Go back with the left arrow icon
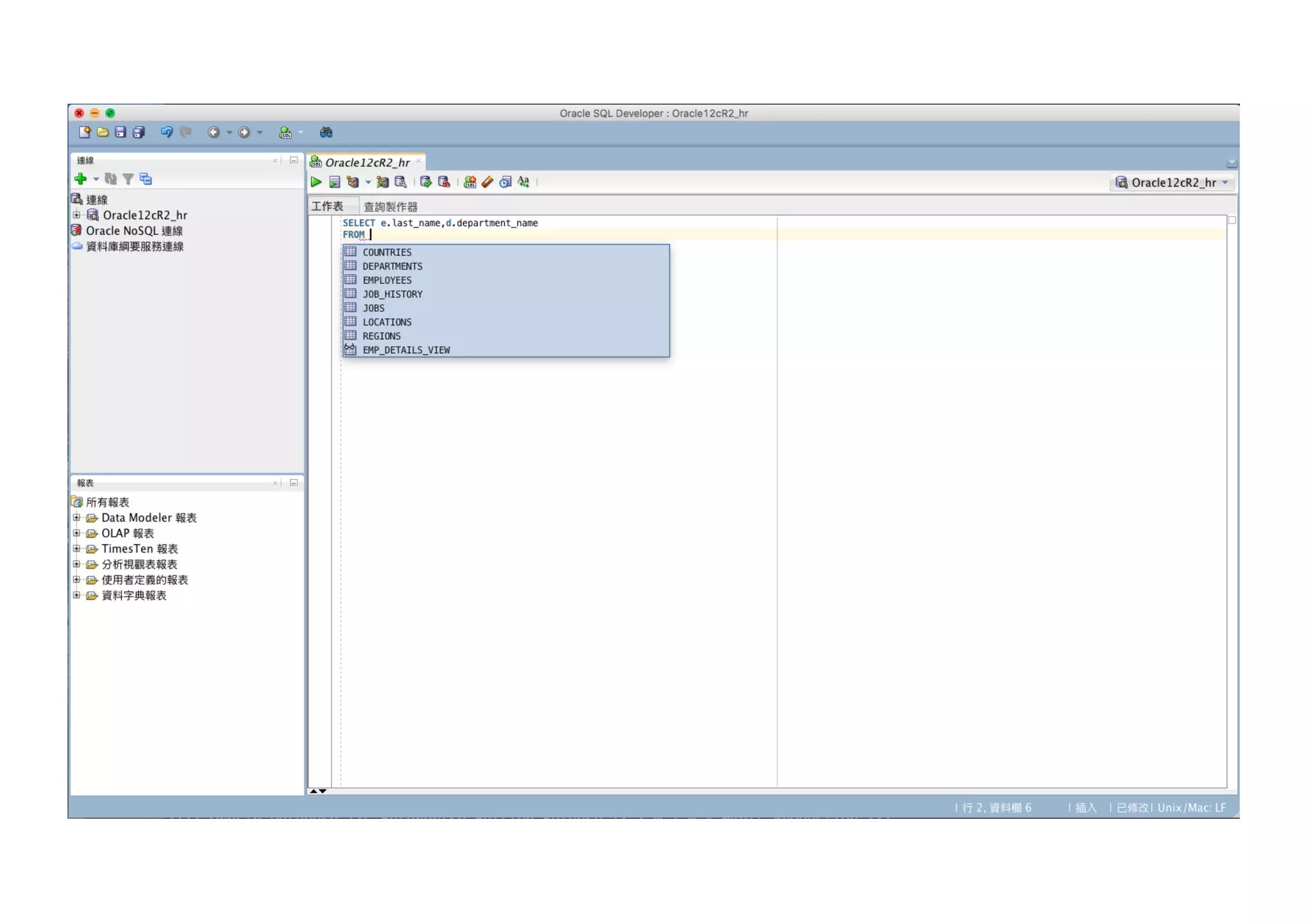The image size is (1308, 924). tap(214, 132)
